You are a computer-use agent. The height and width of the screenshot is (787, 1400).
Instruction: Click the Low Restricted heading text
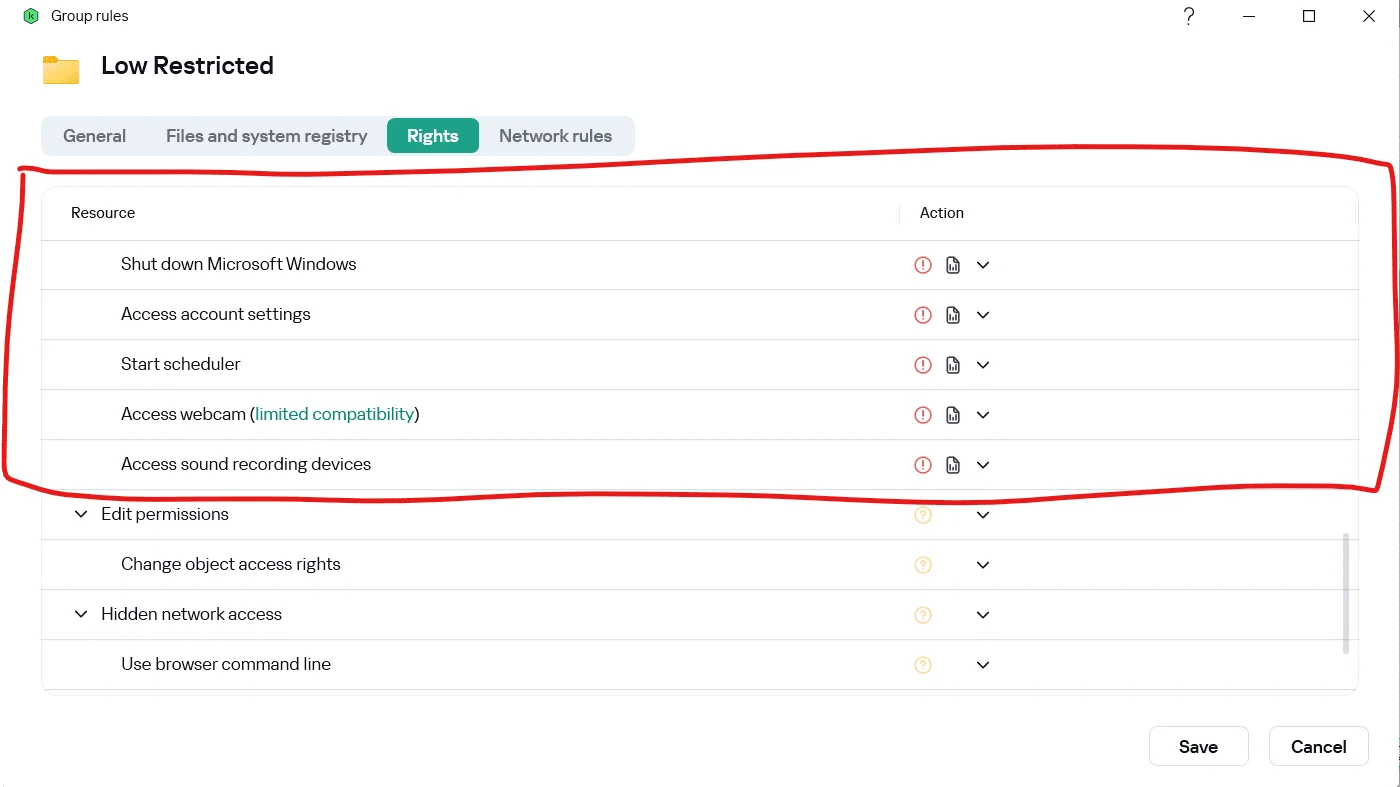pyautogui.click(x=188, y=66)
